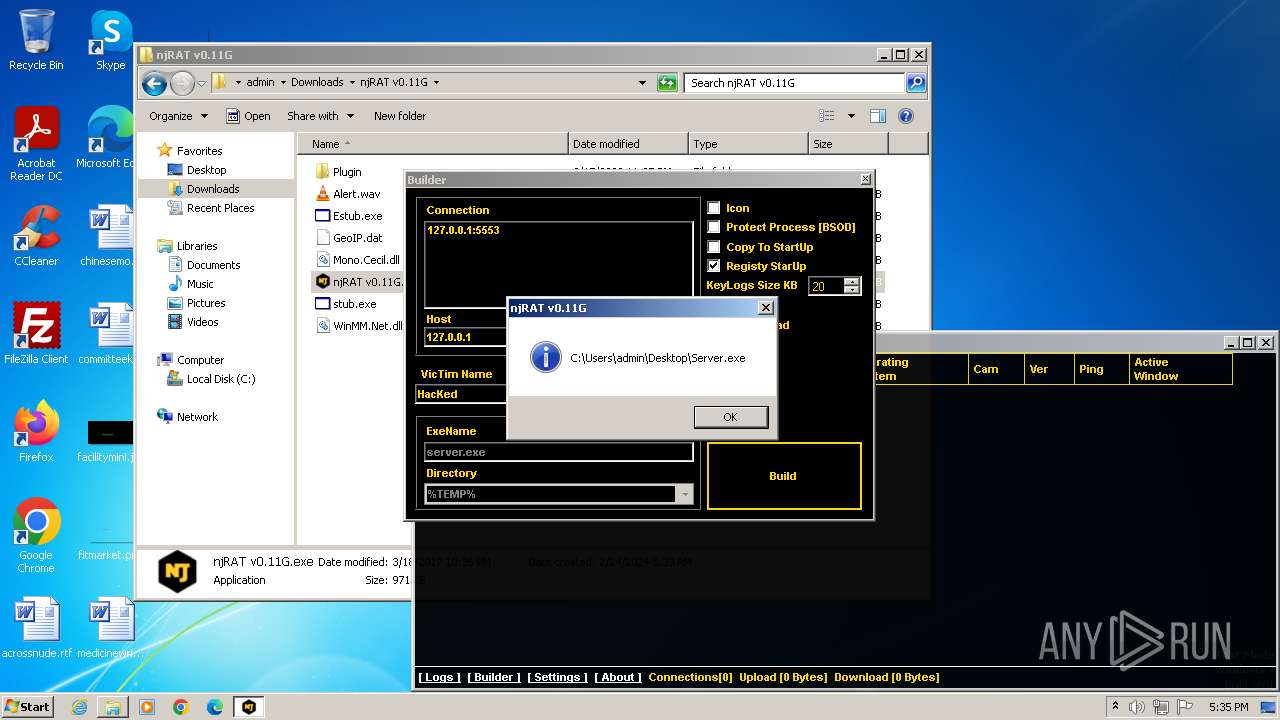This screenshot has width=1280, height=720.
Task: Sort by Date modified column header
Action: click(628, 144)
